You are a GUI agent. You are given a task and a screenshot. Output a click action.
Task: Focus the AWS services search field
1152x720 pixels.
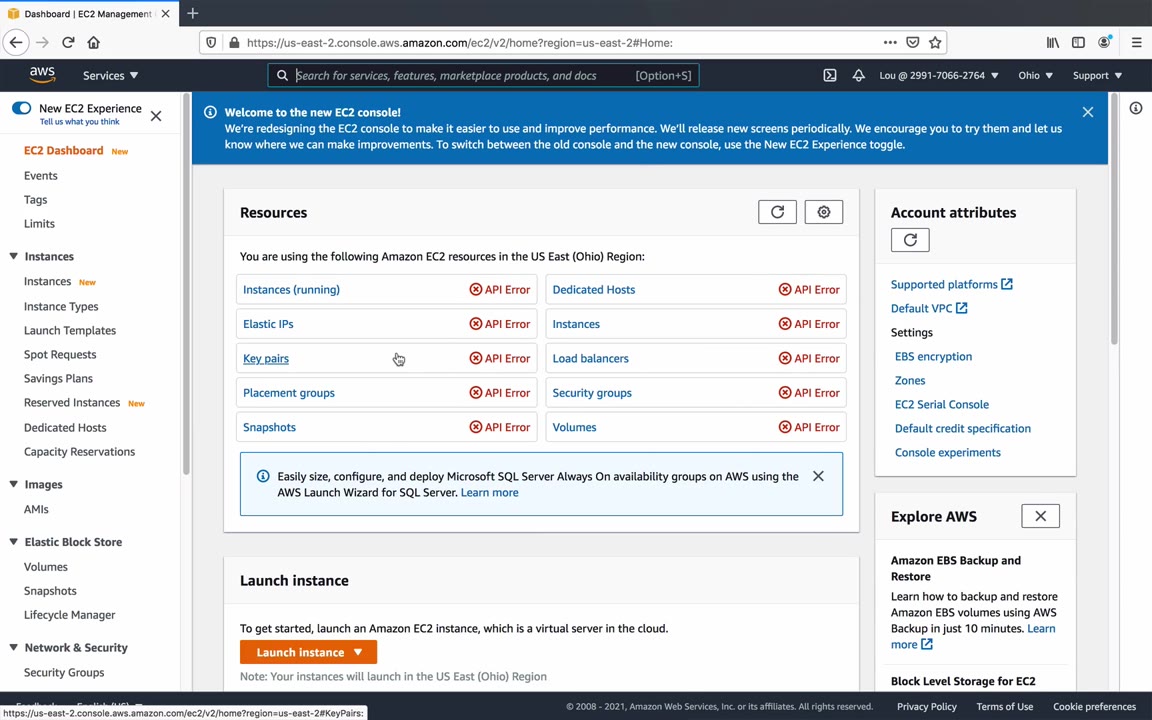pyautogui.click(x=460, y=75)
